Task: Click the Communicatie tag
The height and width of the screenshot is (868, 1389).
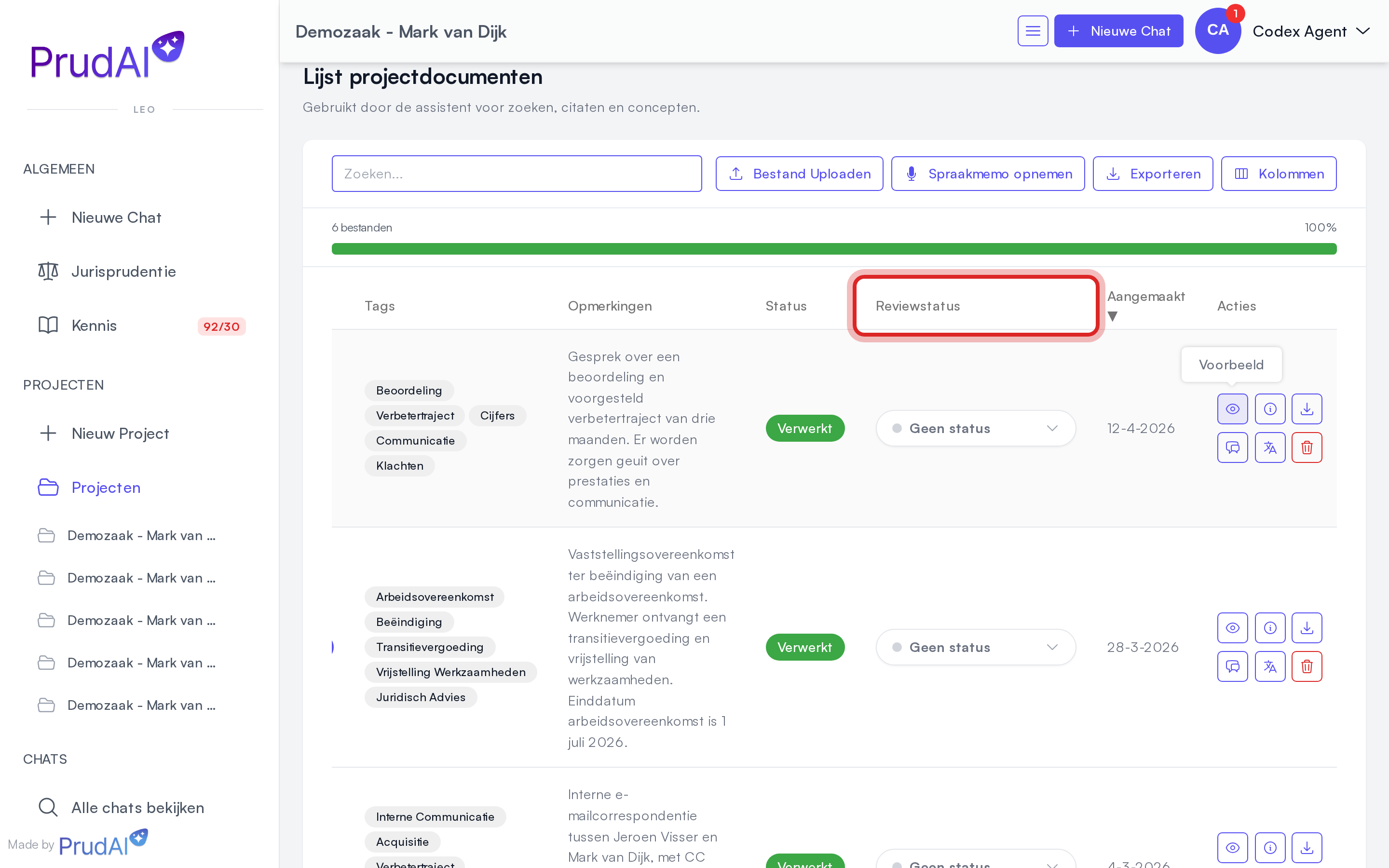Action: (x=415, y=441)
